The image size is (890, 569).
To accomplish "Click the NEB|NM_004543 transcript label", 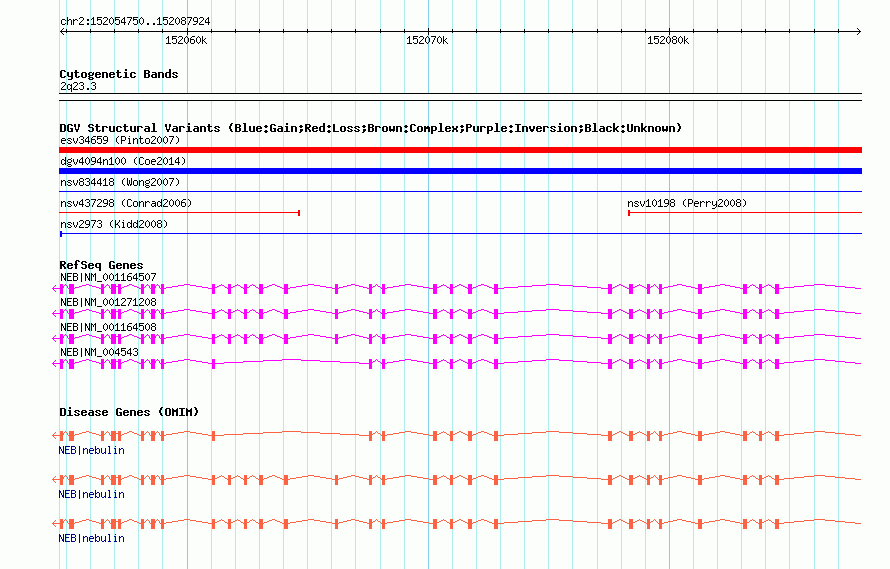I will (x=99, y=352).
